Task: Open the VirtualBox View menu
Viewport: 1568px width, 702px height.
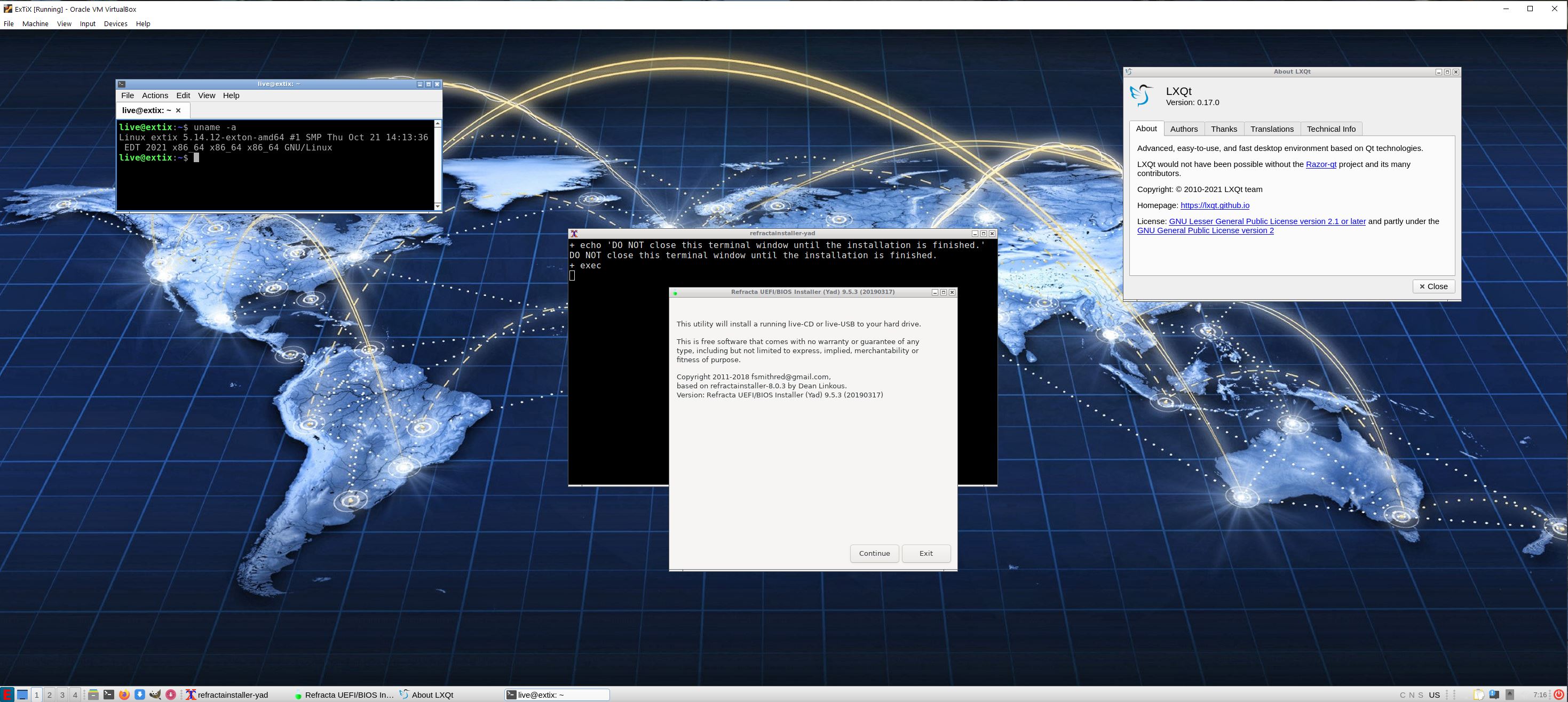Action: (64, 23)
